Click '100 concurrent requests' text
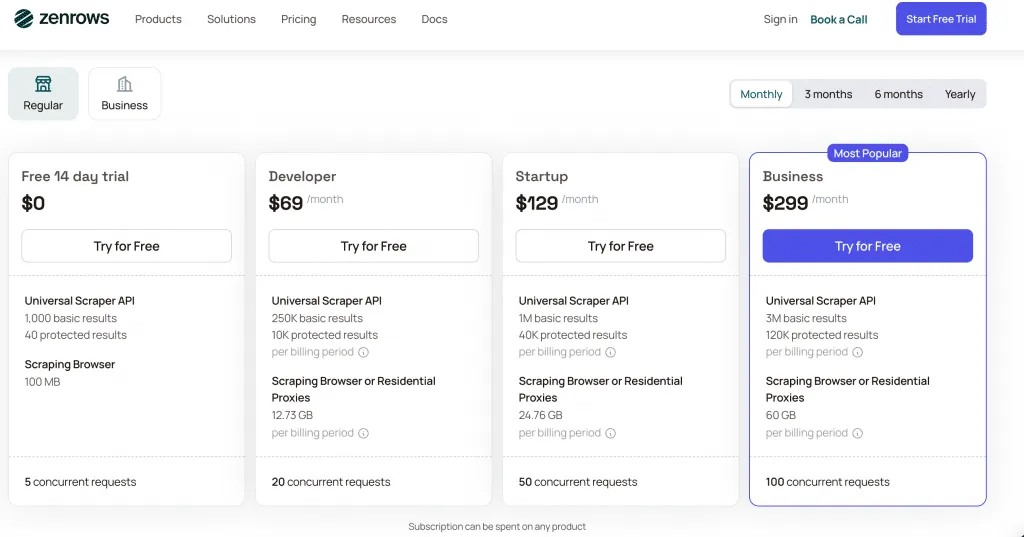The height and width of the screenshot is (537, 1024). coord(827,482)
